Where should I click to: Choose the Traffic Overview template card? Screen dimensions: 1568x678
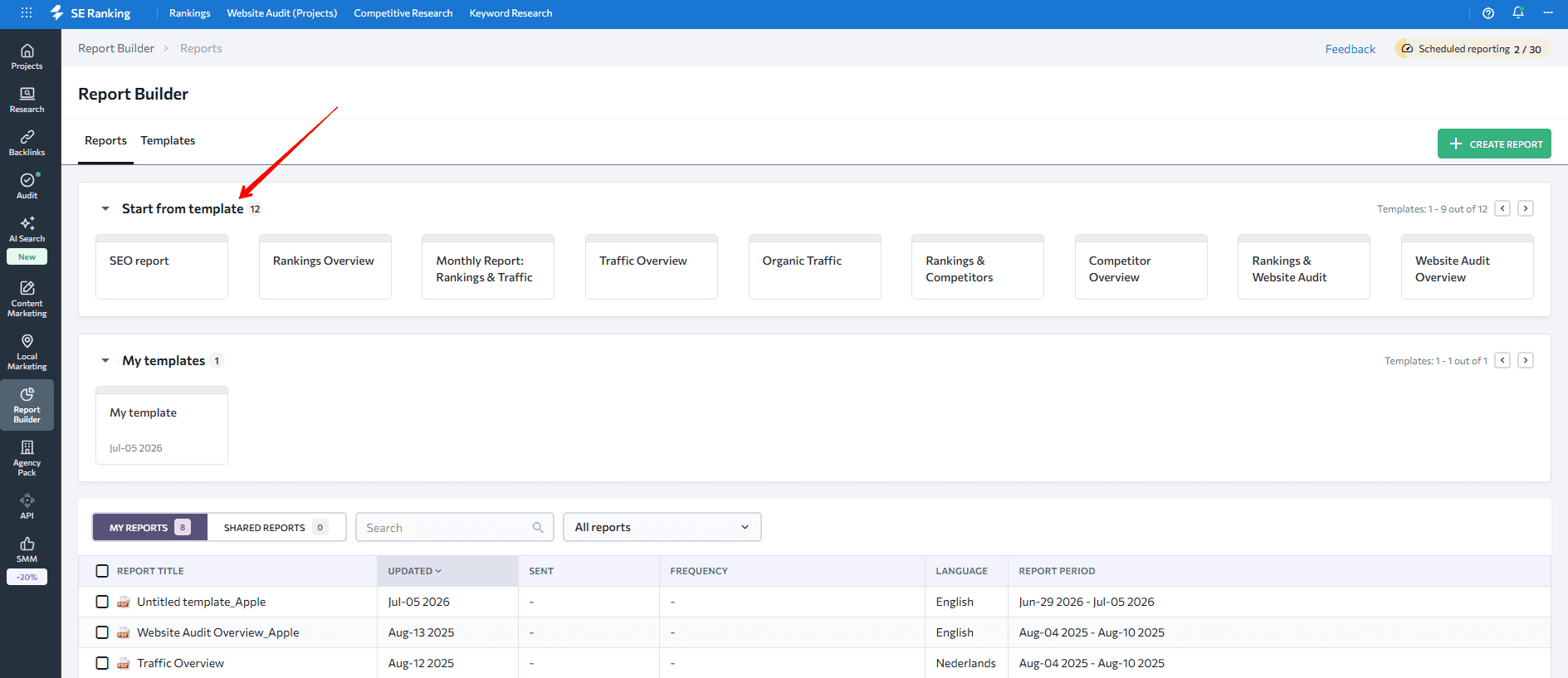652,266
